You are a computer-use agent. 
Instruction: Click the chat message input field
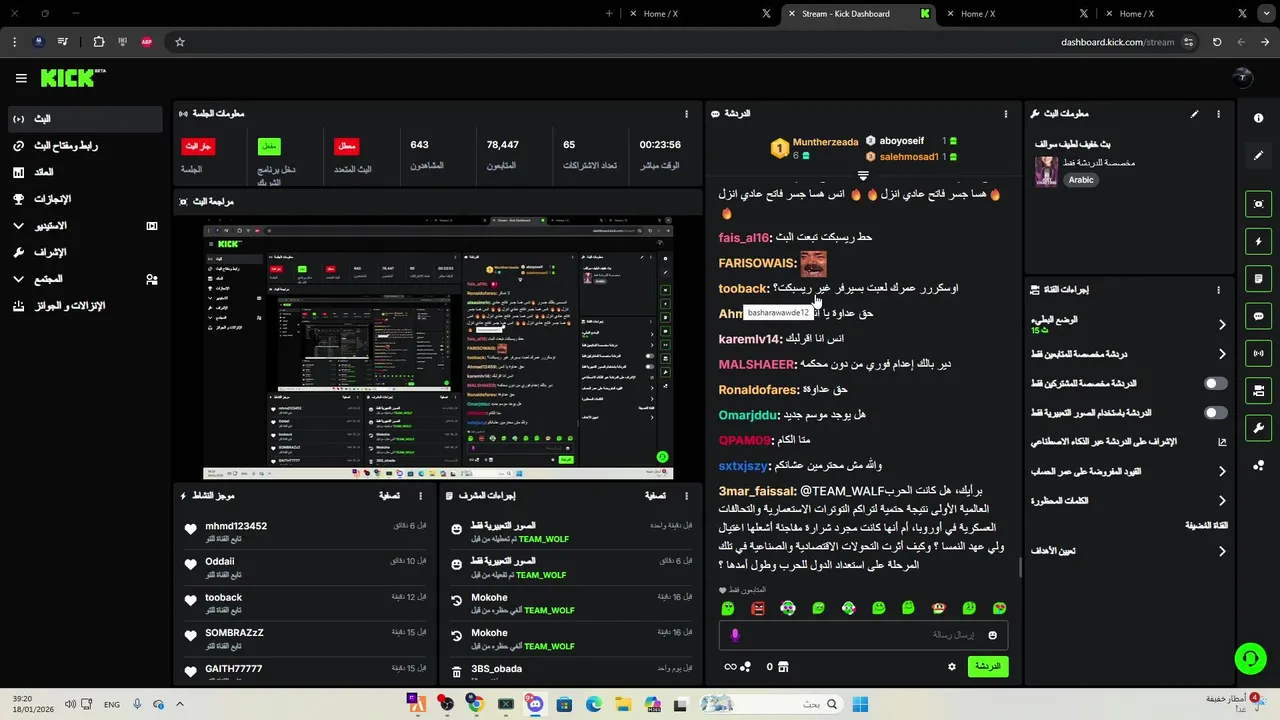click(863, 635)
